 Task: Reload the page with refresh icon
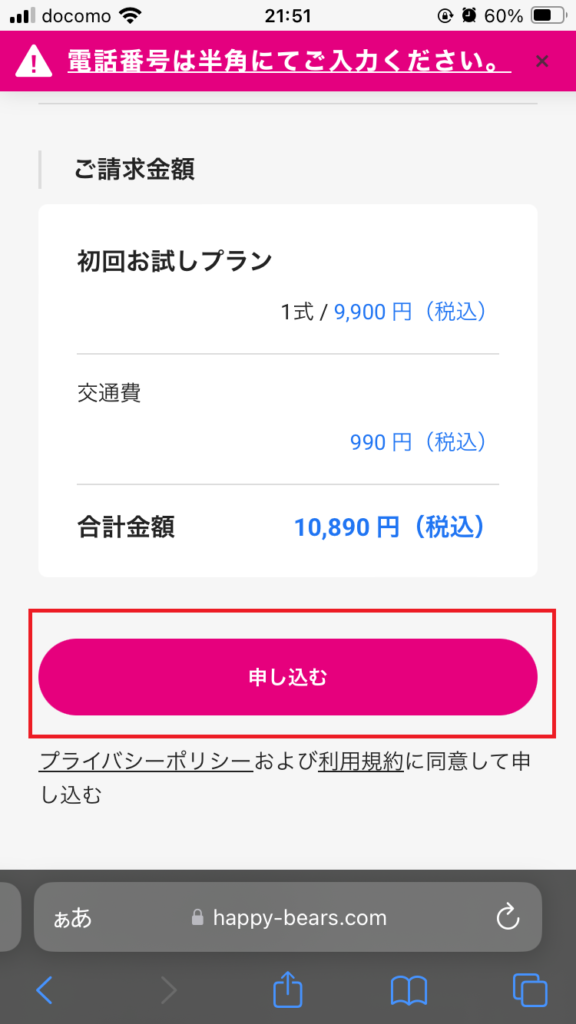point(507,918)
